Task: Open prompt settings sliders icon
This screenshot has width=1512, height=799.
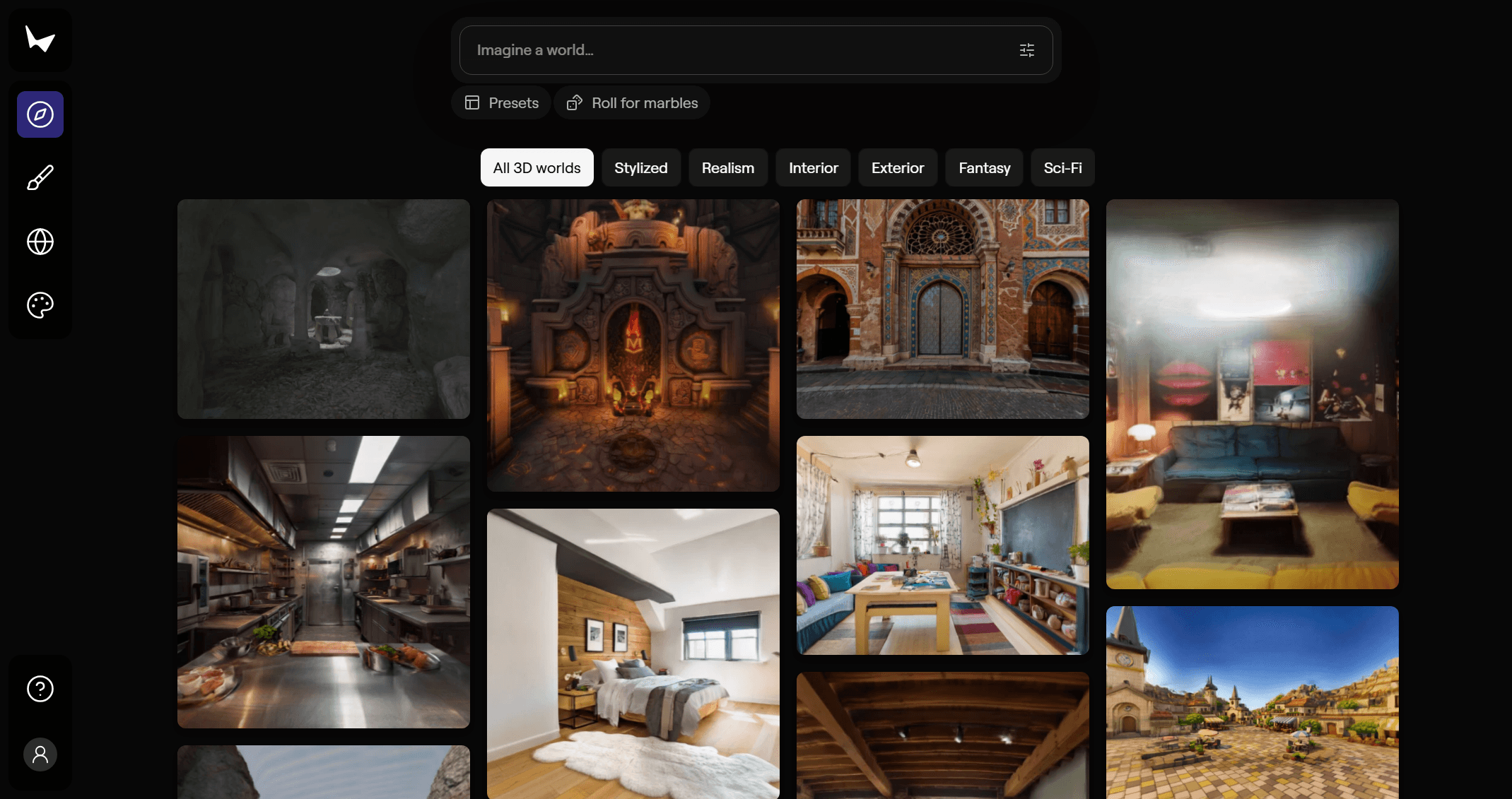Action: pyautogui.click(x=1026, y=50)
